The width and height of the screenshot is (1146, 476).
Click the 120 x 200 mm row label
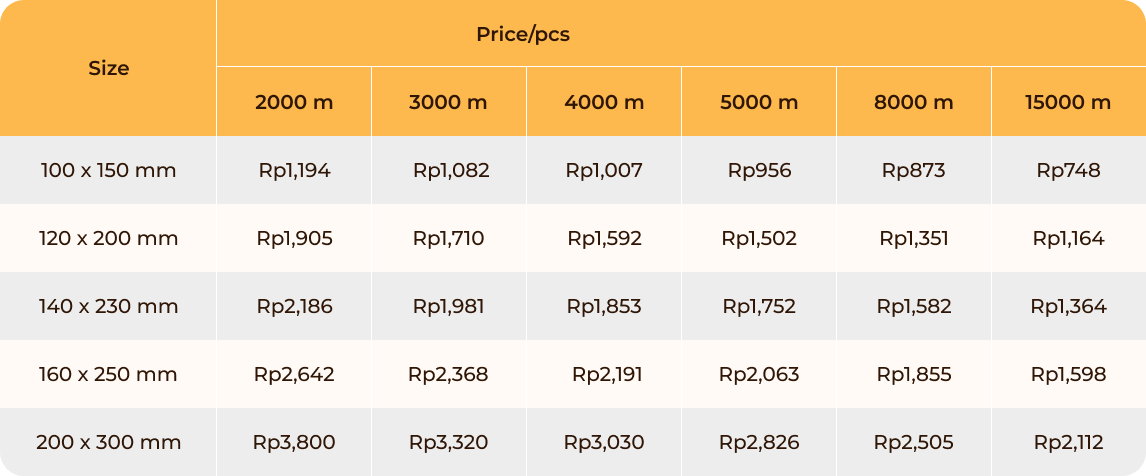point(108,238)
